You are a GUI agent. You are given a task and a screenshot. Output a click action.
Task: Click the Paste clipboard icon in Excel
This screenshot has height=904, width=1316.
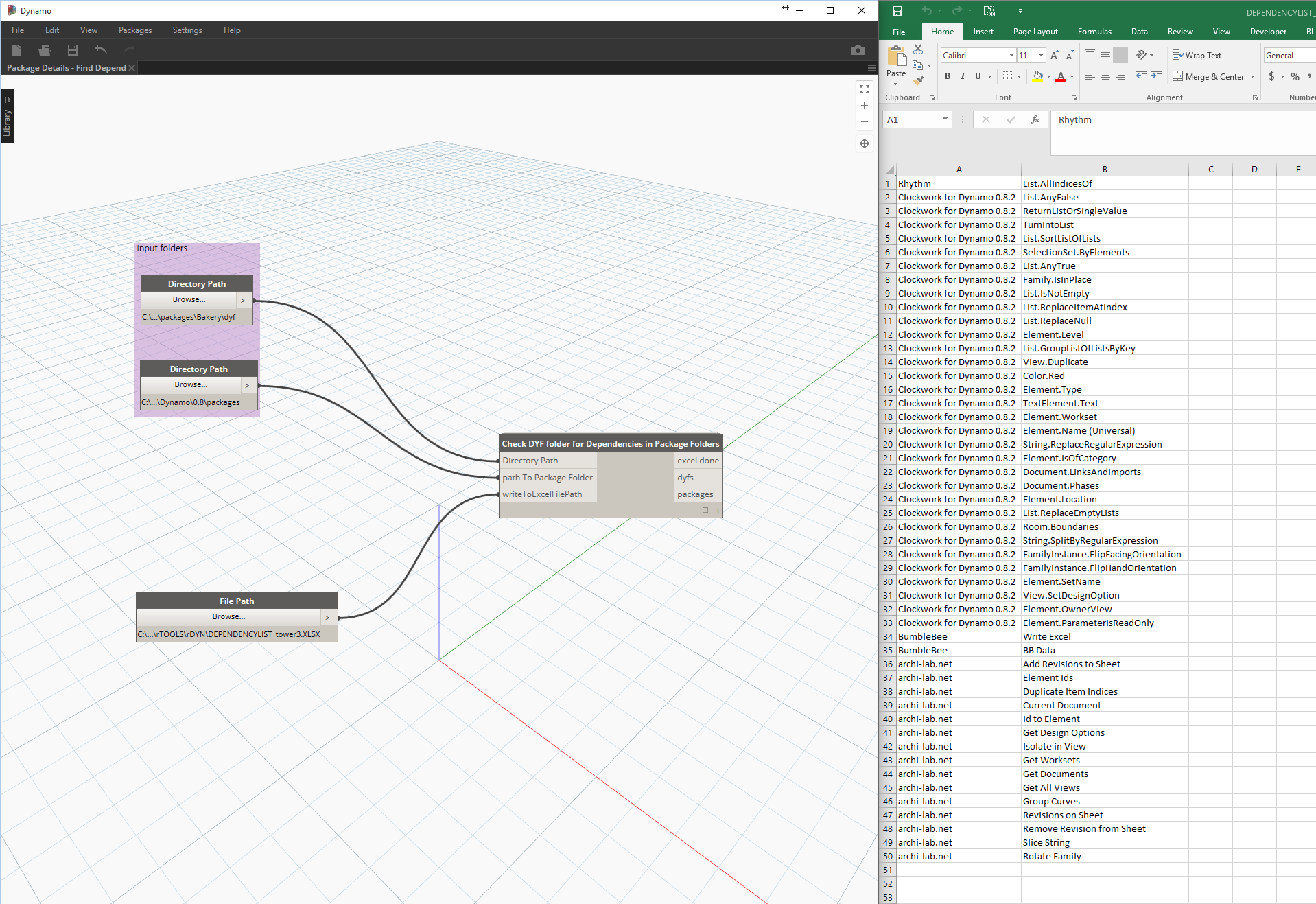click(x=896, y=56)
